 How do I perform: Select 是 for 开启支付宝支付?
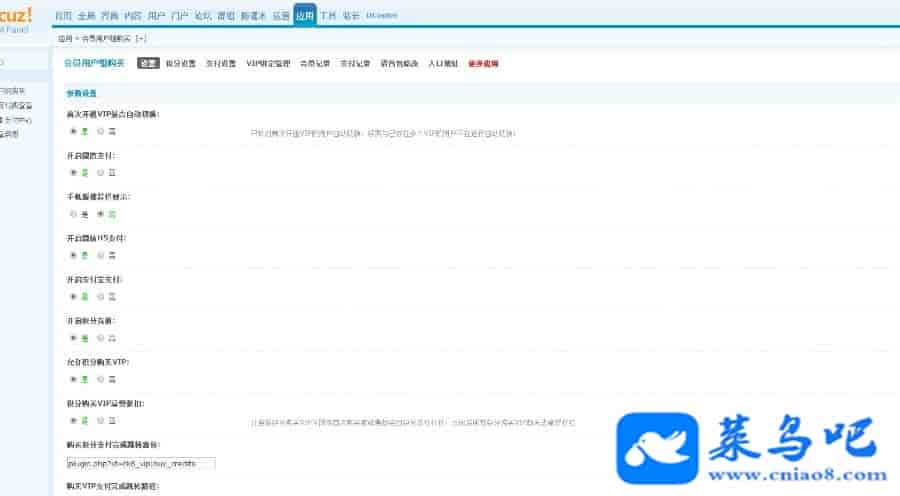(x=73, y=297)
